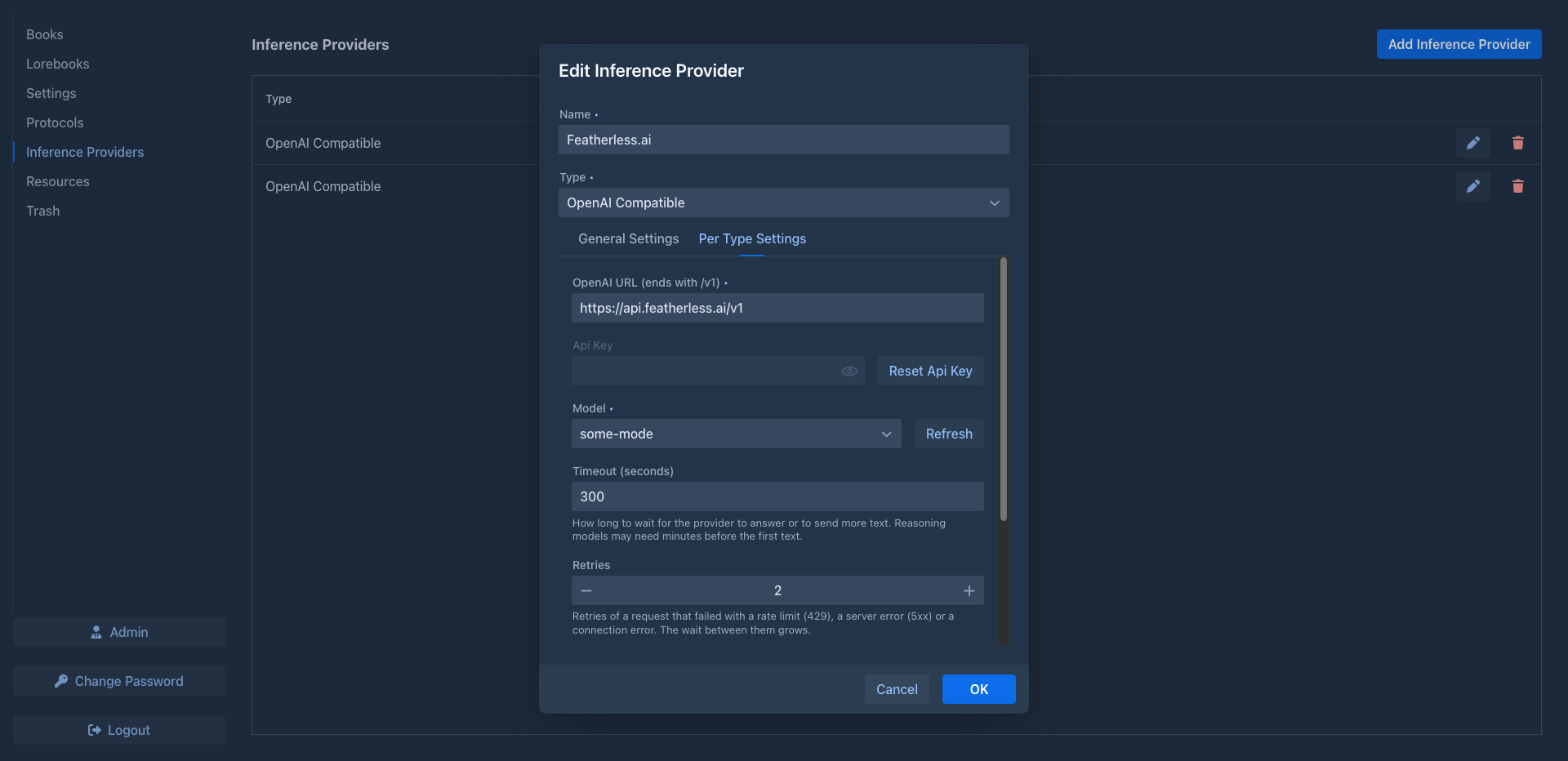Open the Type dropdown showing OpenAI Compatible
Image resolution: width=1568 pixels, height=761 pixels.
coord(783,202)
